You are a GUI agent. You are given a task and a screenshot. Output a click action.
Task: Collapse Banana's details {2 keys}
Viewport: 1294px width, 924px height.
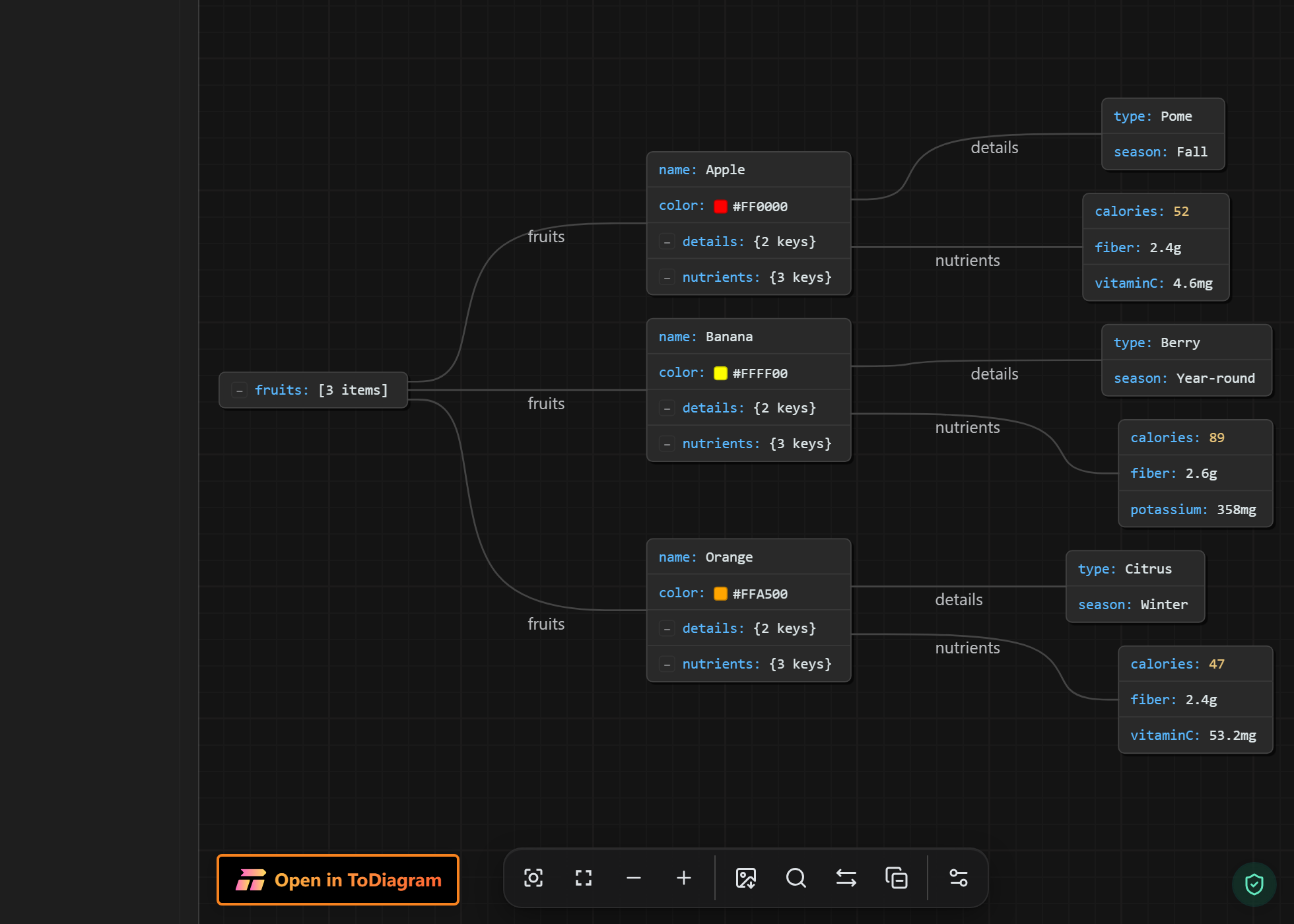click(x=667, y=409)
